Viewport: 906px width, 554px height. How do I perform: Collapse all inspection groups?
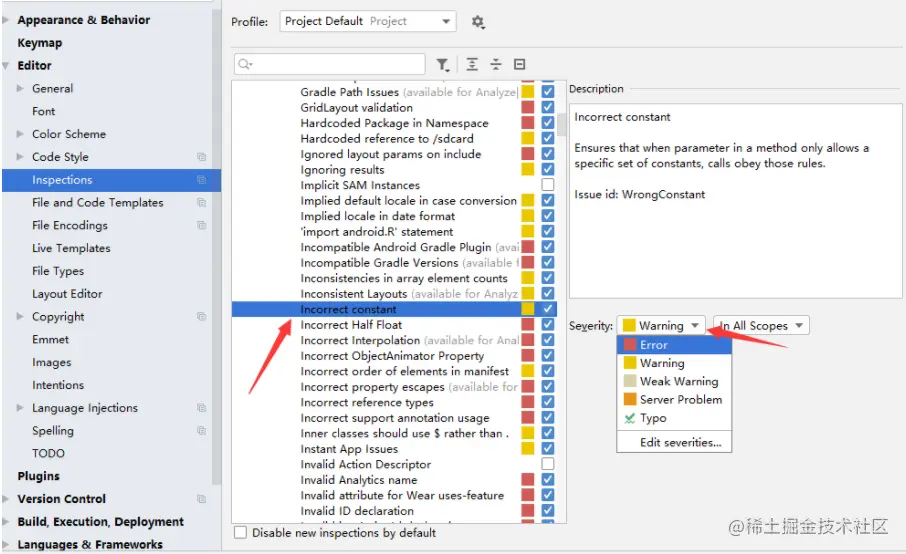pos(496,64)
